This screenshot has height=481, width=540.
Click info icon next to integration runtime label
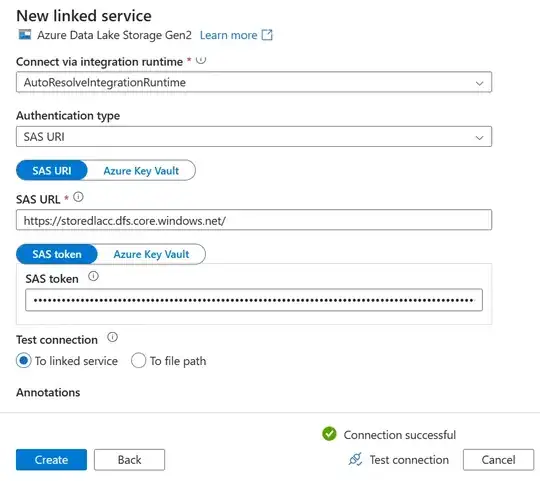coord(201,60)
